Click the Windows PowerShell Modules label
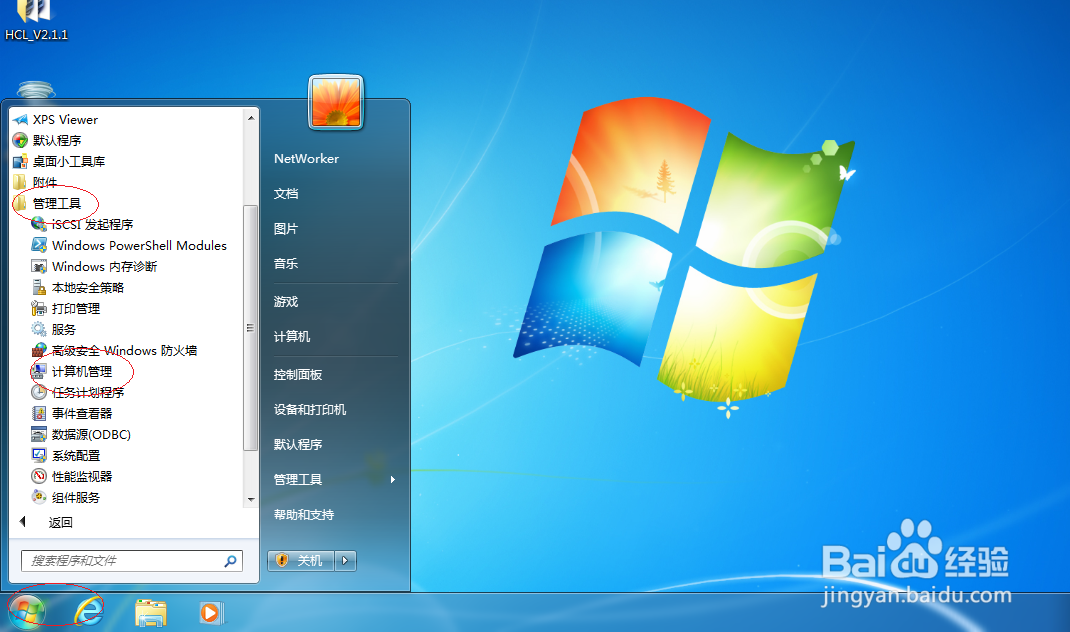This screenshot has height=632, width=1070. pos(139,245)
